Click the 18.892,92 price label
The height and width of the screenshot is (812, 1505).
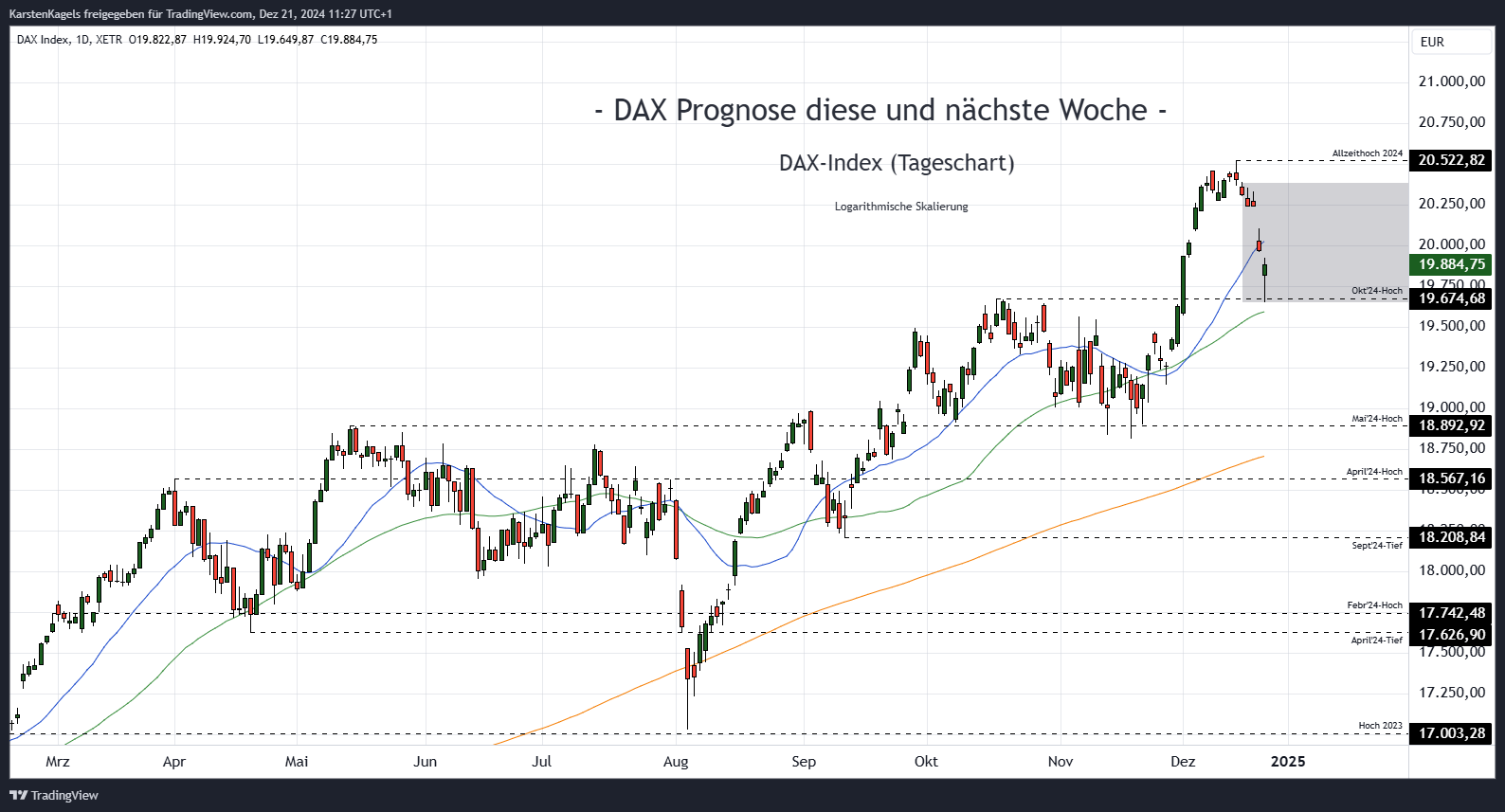click(1451, 425)
